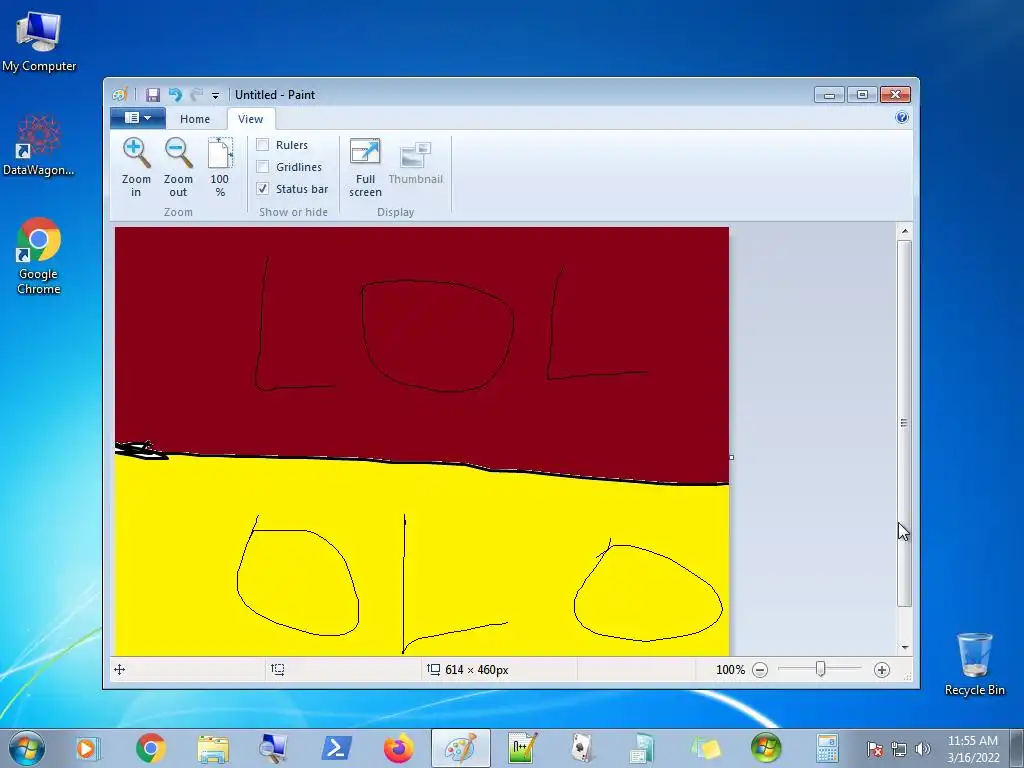Click the vertical scrollbar thumb
1024x768 pixels.
pos(904,423)
